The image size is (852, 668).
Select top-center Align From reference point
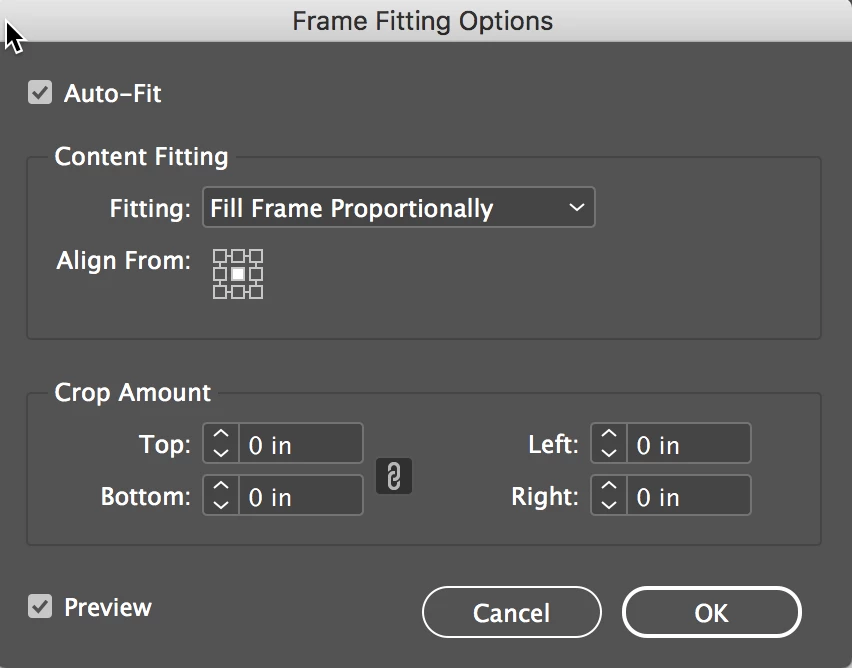tap(238, 256)
